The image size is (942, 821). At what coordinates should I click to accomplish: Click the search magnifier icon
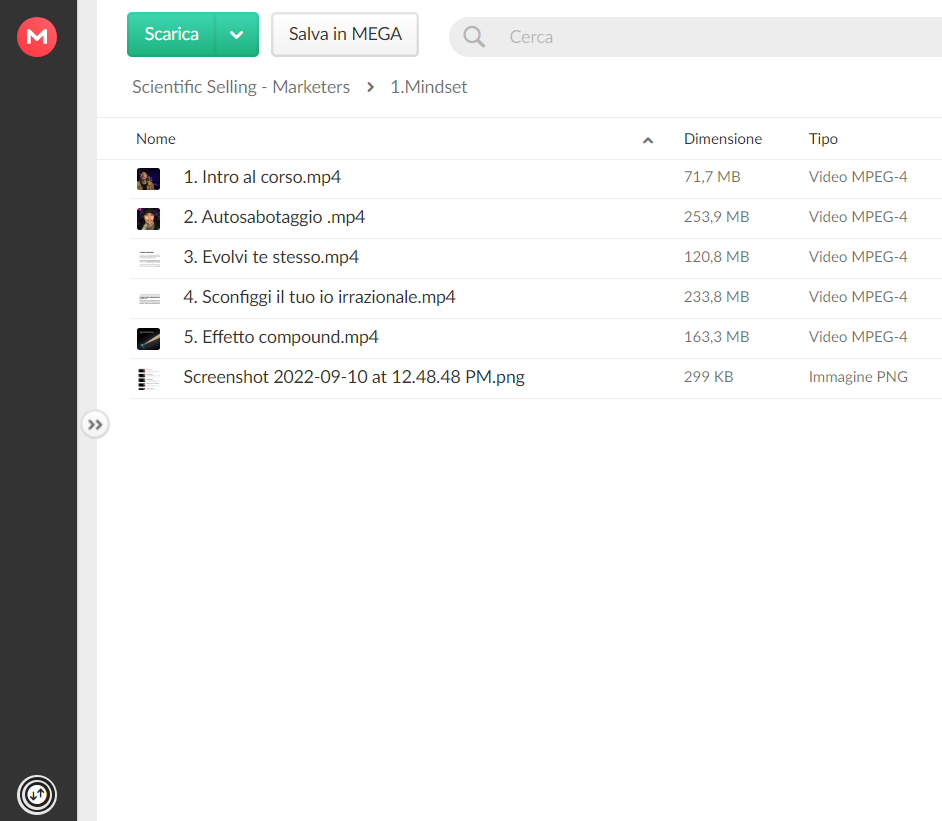click(x=474, y=37)
